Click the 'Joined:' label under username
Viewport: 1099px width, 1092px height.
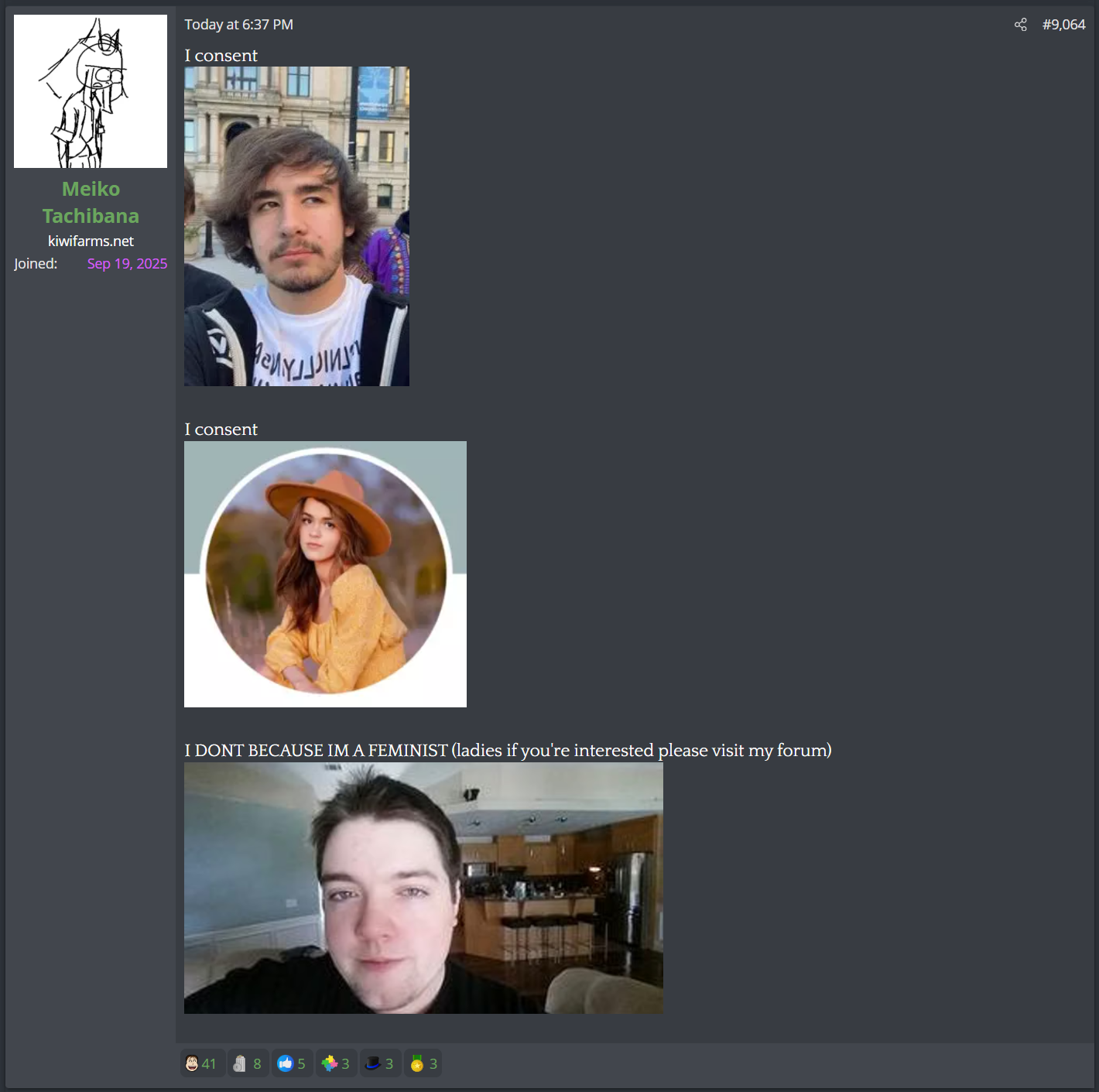[x=36, y=264]
